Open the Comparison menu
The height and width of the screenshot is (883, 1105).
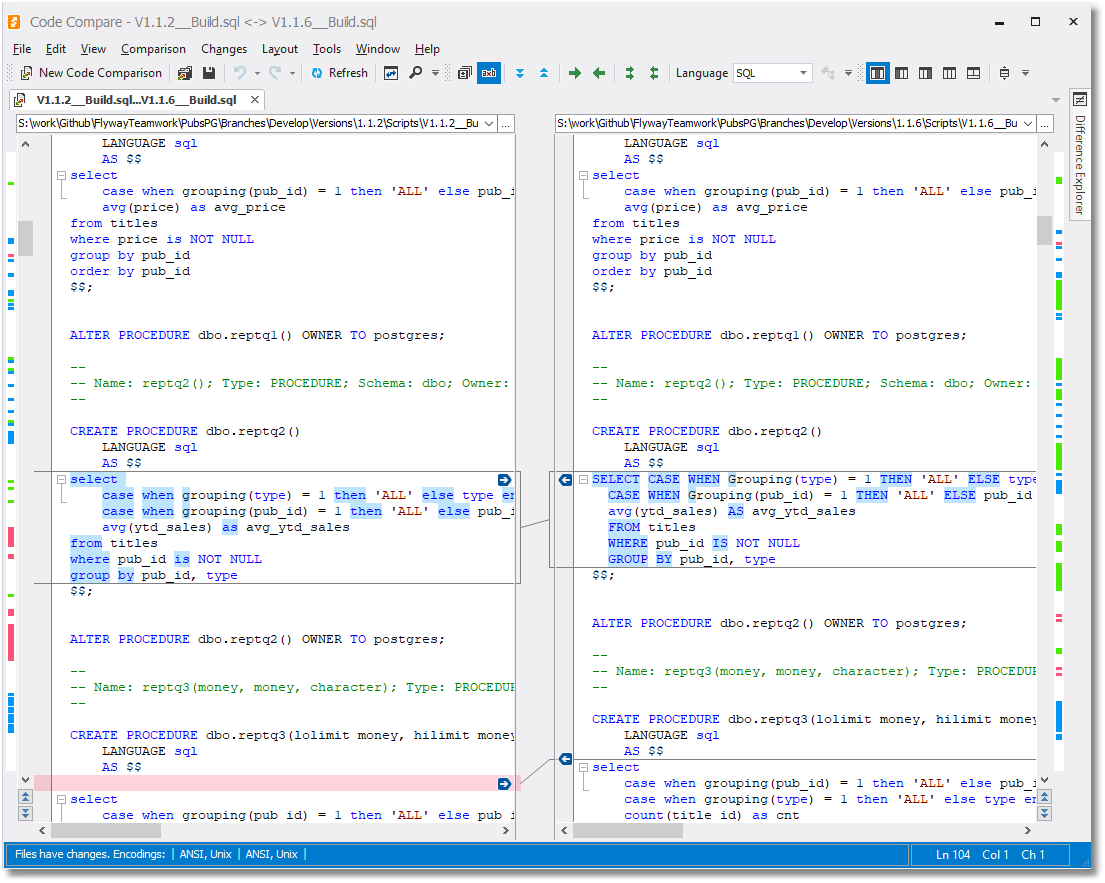(x=153, y=48)
